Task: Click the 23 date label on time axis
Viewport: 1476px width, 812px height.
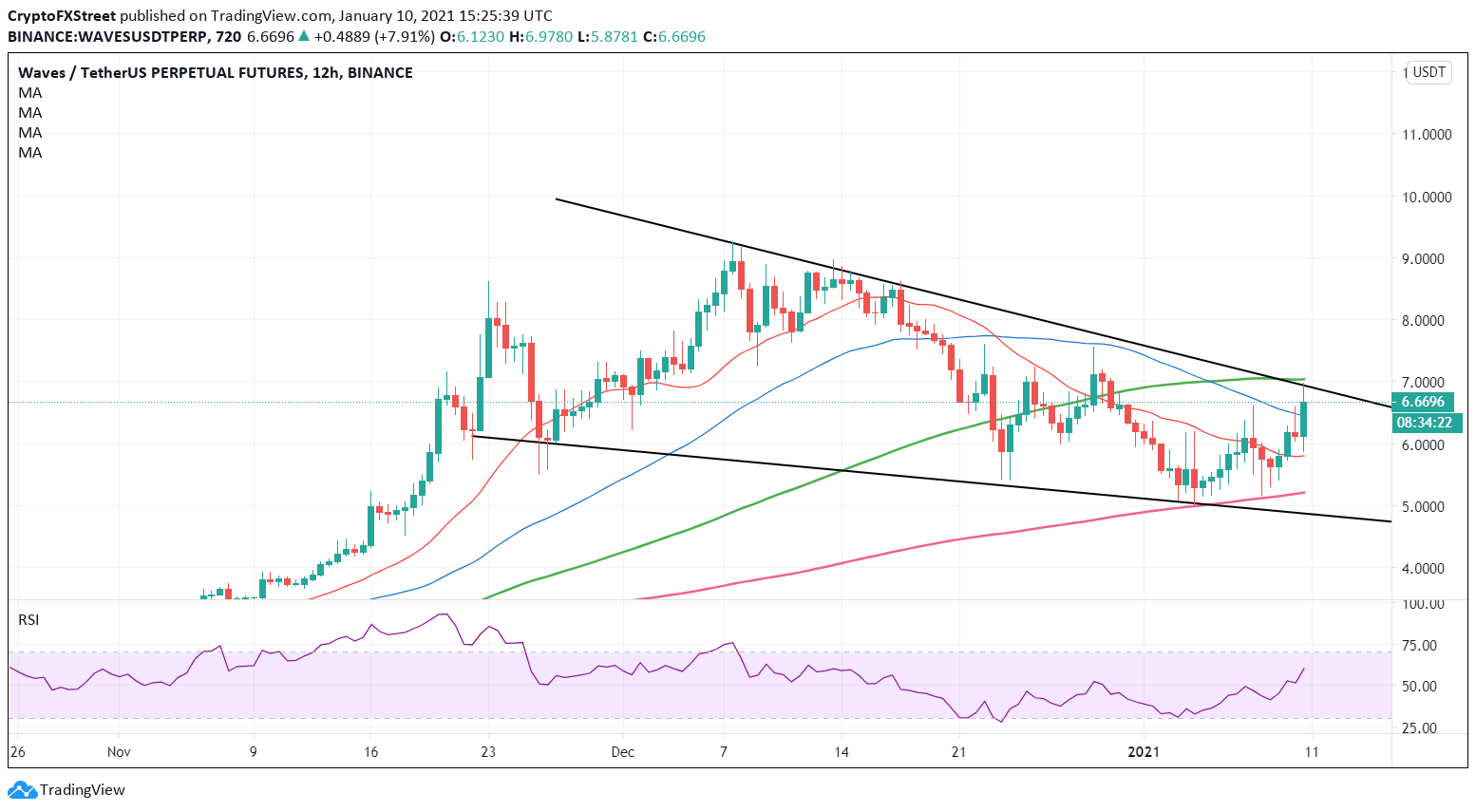Action: tap(488, 752)
